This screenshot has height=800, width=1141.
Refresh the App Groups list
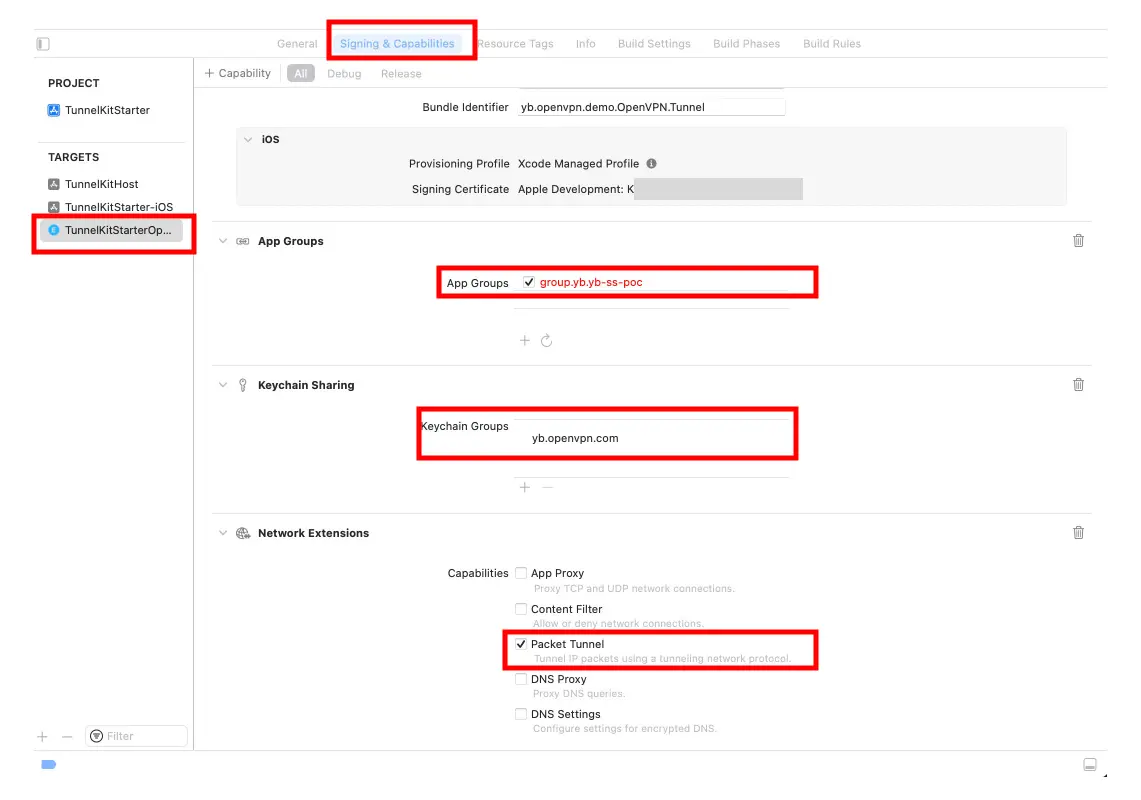point(547,341)
